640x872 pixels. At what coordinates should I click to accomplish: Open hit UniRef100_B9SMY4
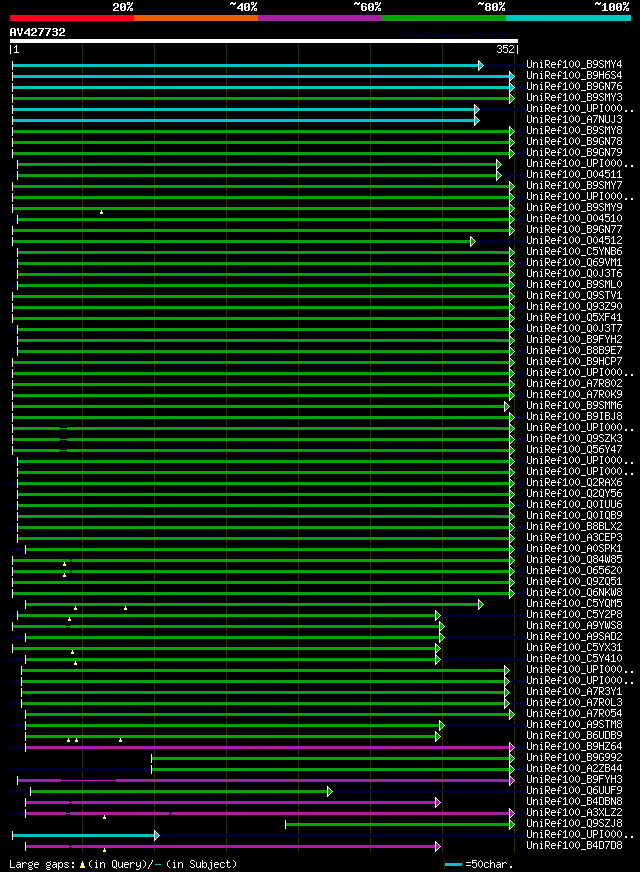[x=574, y=65]
